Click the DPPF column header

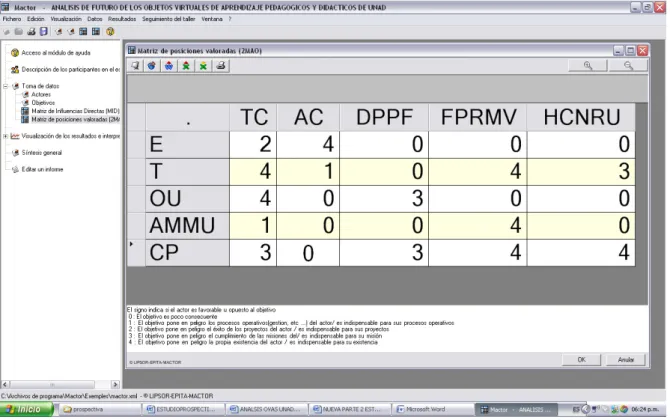tap(384, 117)
